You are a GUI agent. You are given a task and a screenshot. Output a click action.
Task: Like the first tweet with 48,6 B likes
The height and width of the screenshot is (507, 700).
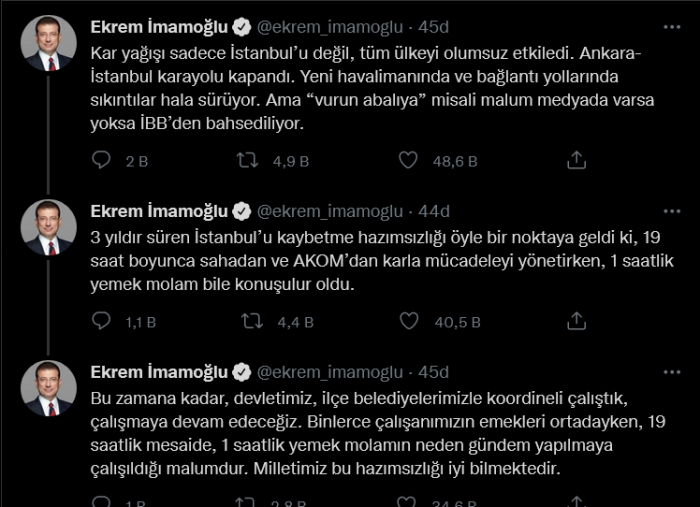(408, 160)
